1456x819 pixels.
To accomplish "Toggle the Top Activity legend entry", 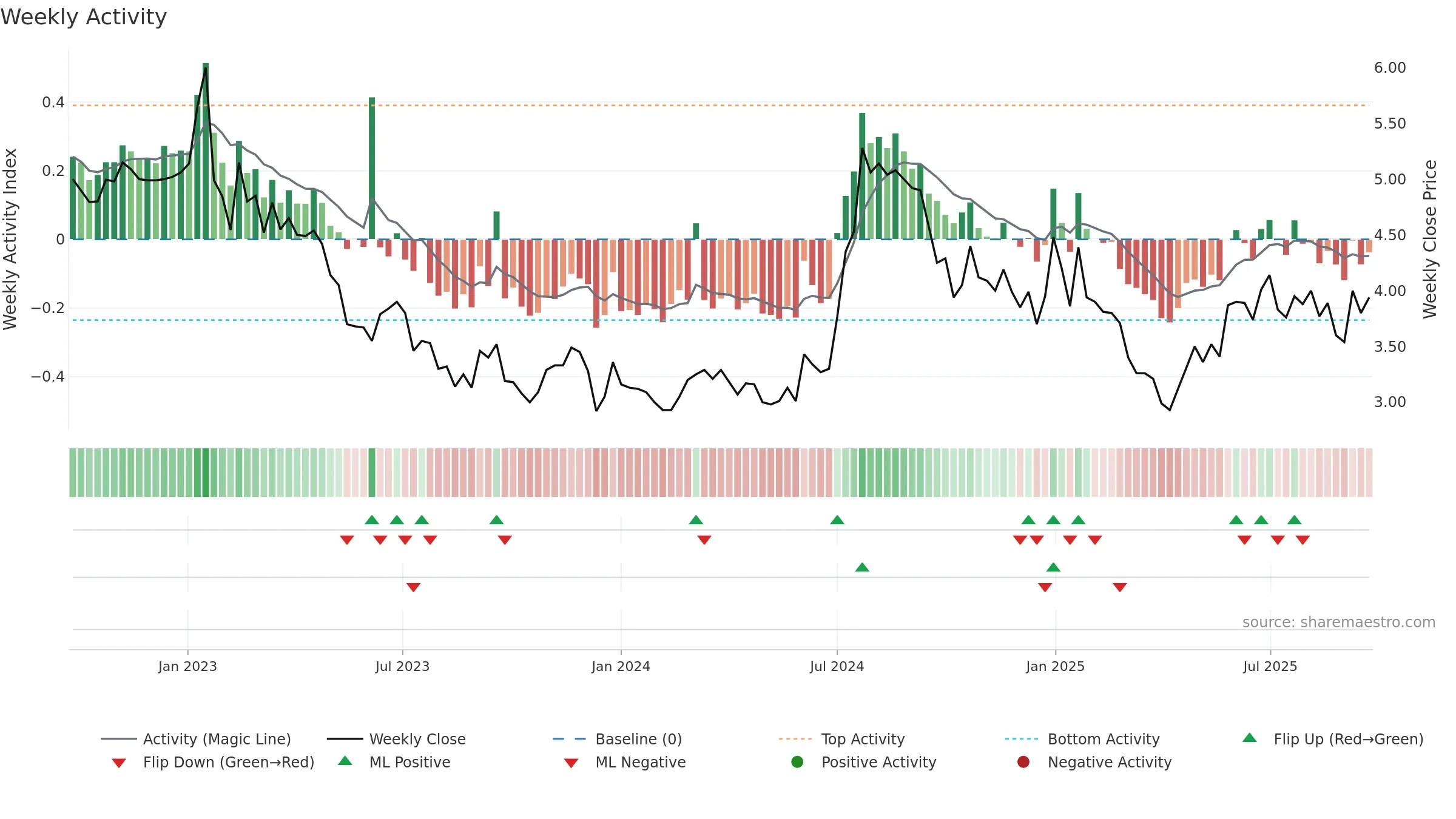I will (841, 739).
